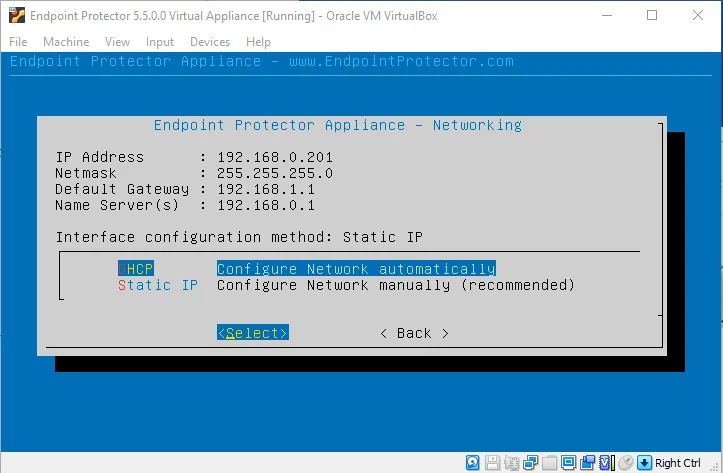
Task: Click 'Configure Network manually (recommended)' description
Action: tap(396, 285)
